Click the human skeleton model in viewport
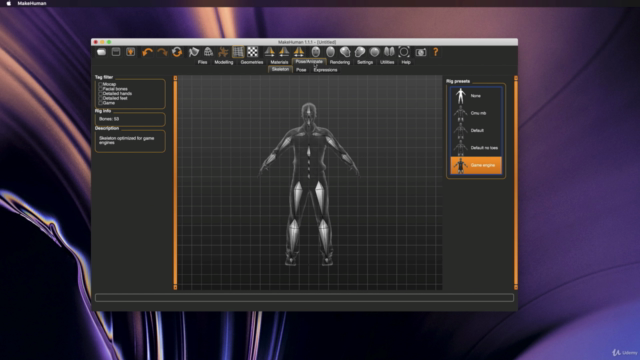This screenshot has width=640, height=360. 309,184
